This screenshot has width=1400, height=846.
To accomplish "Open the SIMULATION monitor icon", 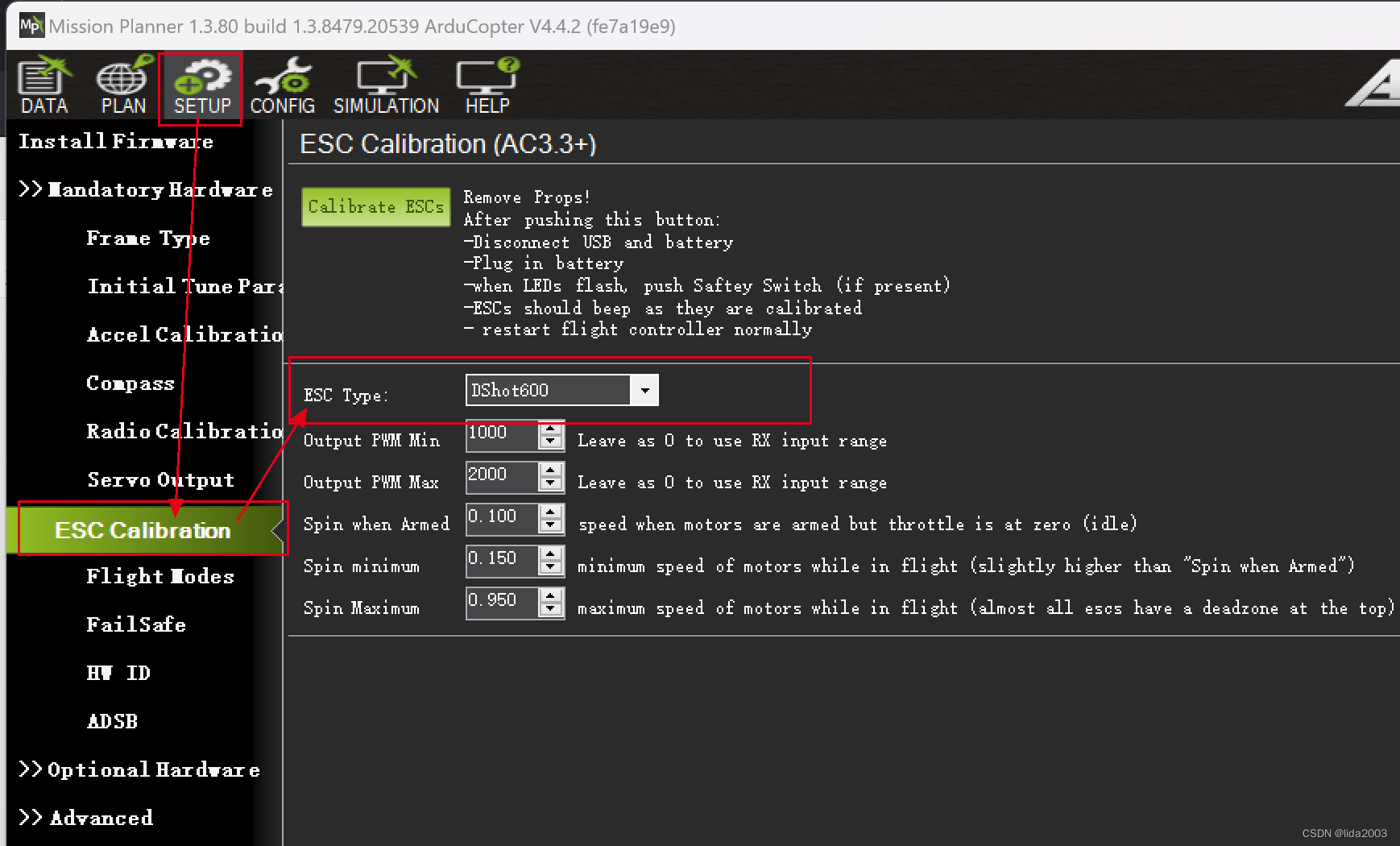I will tap(387, 85).
